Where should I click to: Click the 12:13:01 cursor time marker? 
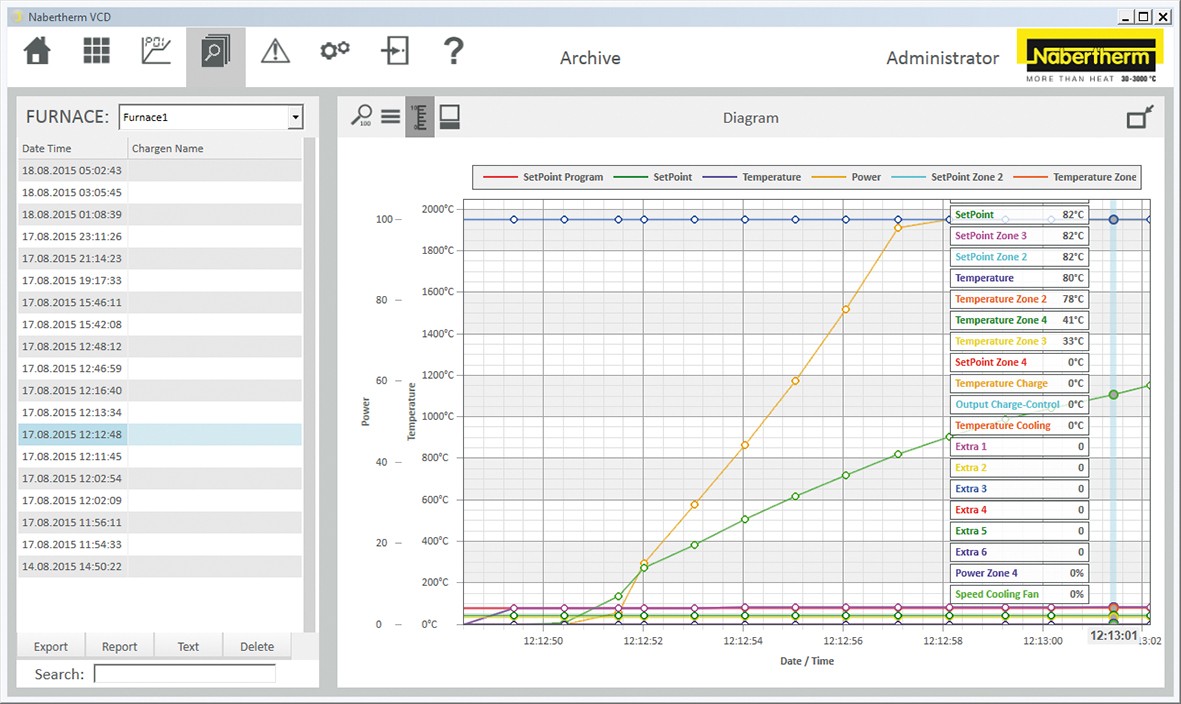click(1113, 635)
